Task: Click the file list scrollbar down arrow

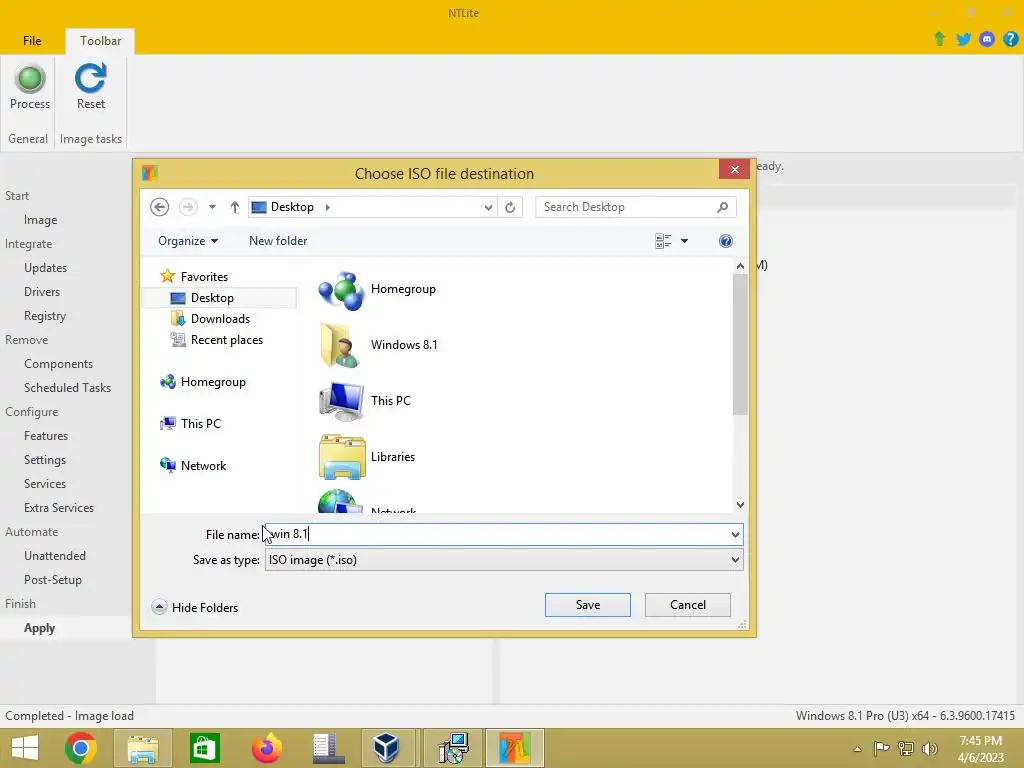Action: (740, 504)
